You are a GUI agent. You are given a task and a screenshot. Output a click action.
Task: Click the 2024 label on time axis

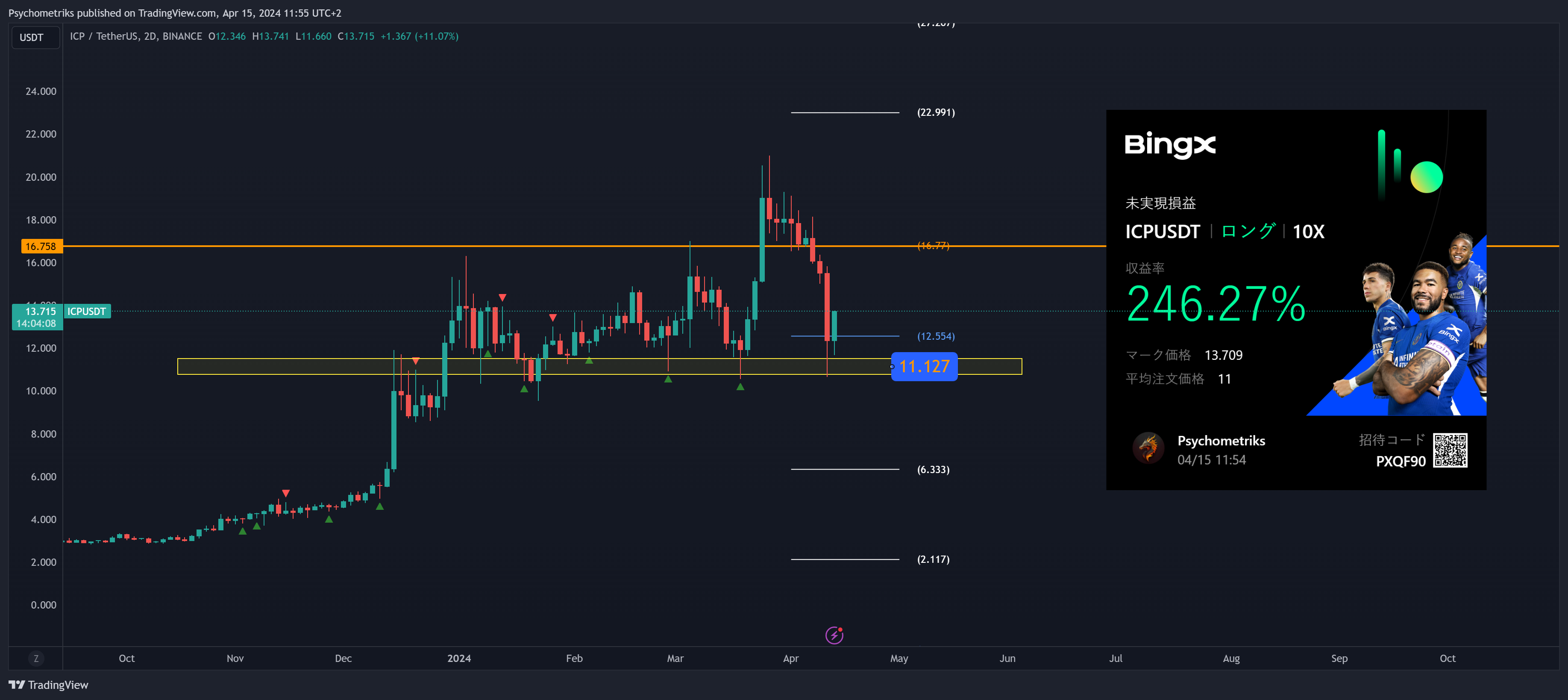pos(459,658)
